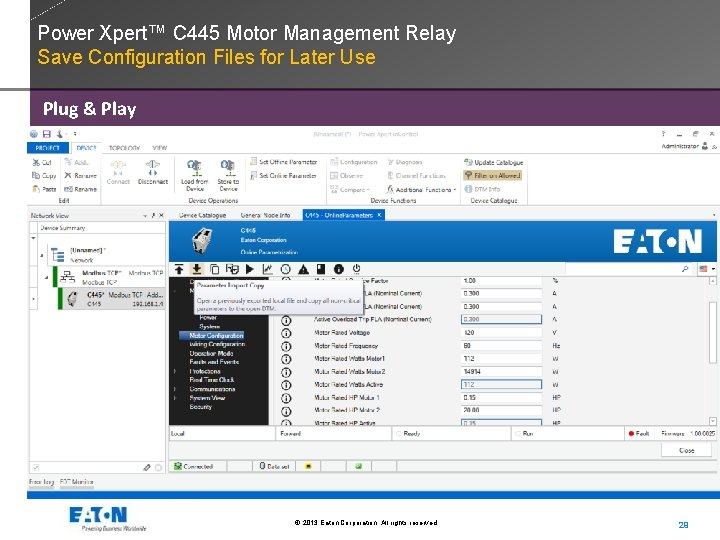Select Wiring Configuration in the tree
This screenshot has width=720, height=540.
(x=217, y=344)
